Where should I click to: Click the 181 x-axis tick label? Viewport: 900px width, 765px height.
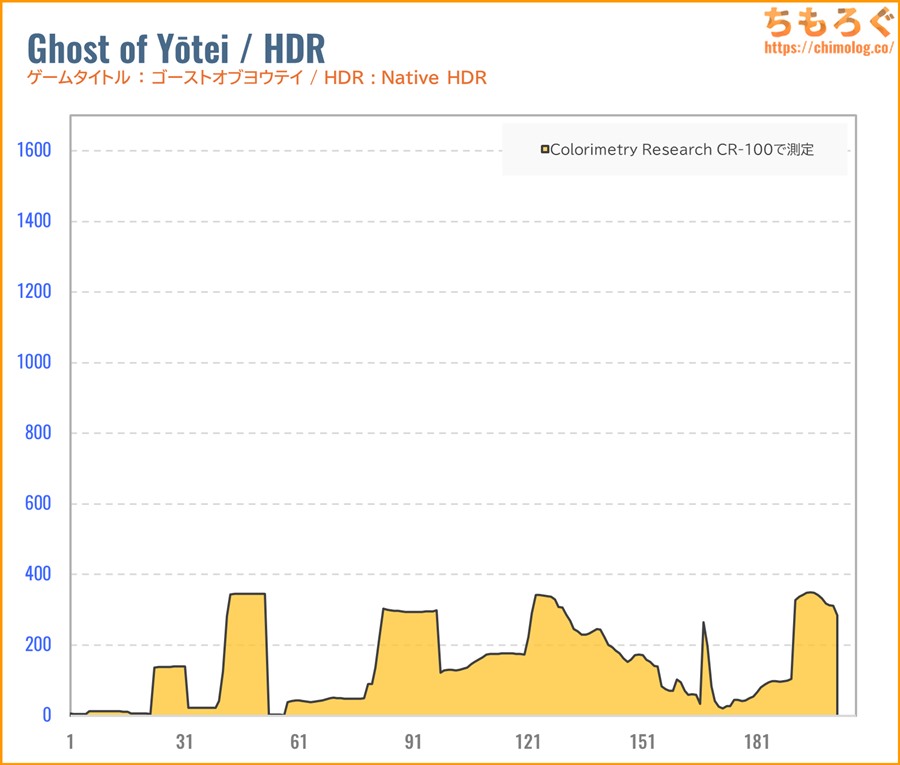tap(757, 742)
